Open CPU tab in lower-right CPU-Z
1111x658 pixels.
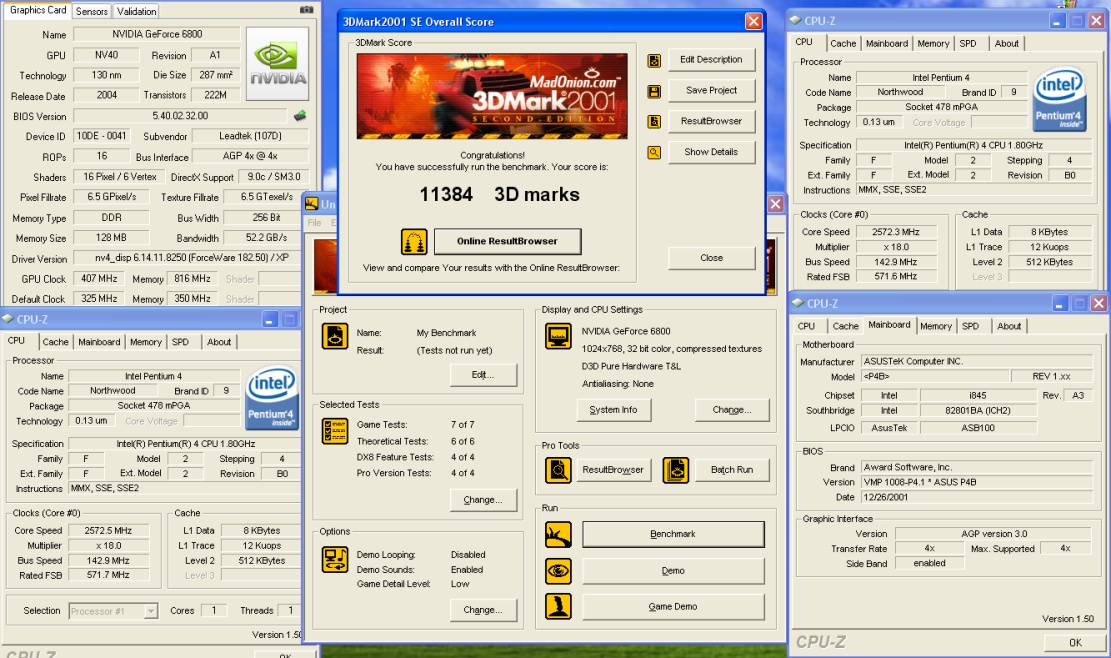806,326
